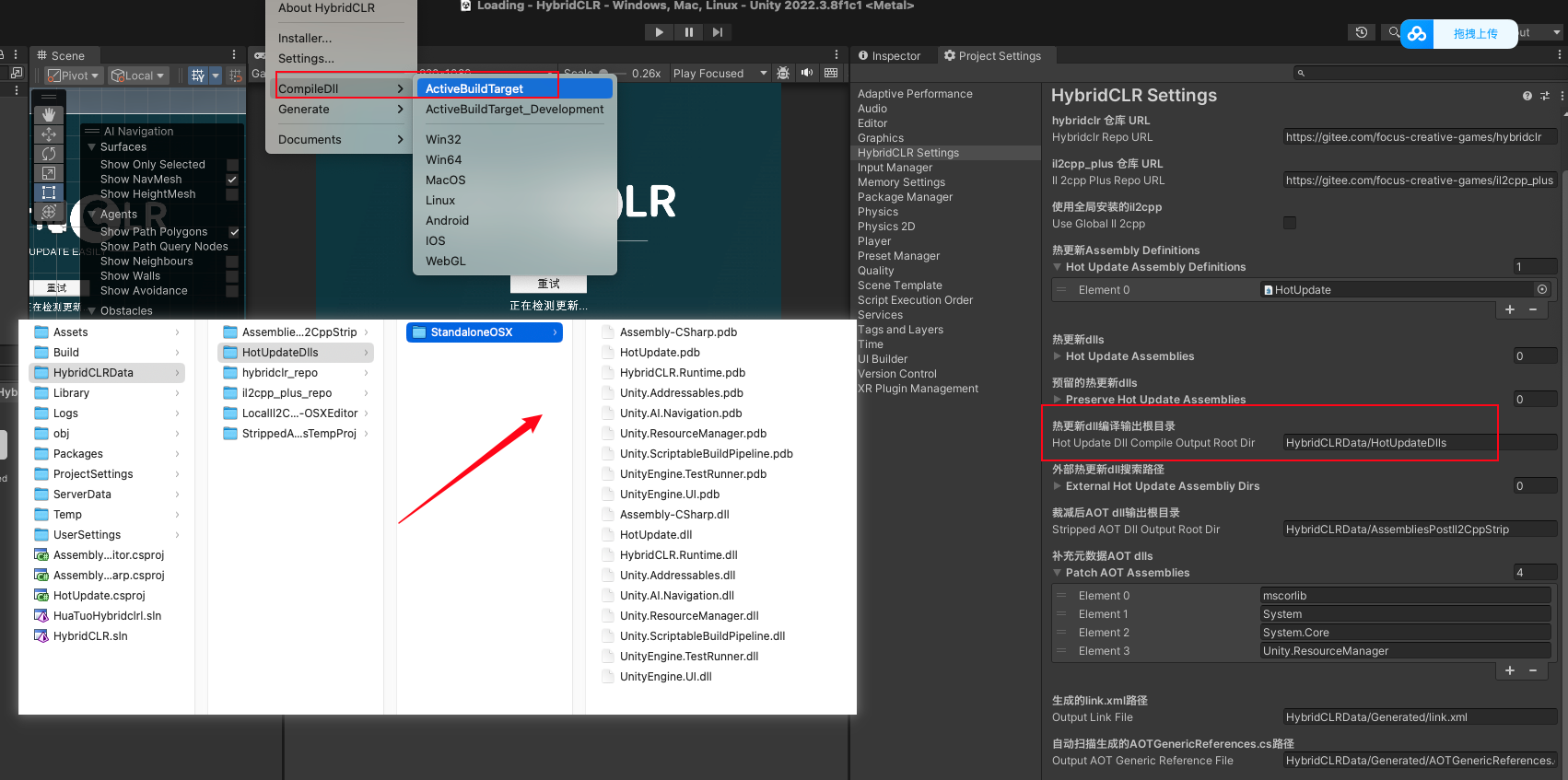Expand Preserve Hot Update Assemblies foldout

(x=1057, y=400)
